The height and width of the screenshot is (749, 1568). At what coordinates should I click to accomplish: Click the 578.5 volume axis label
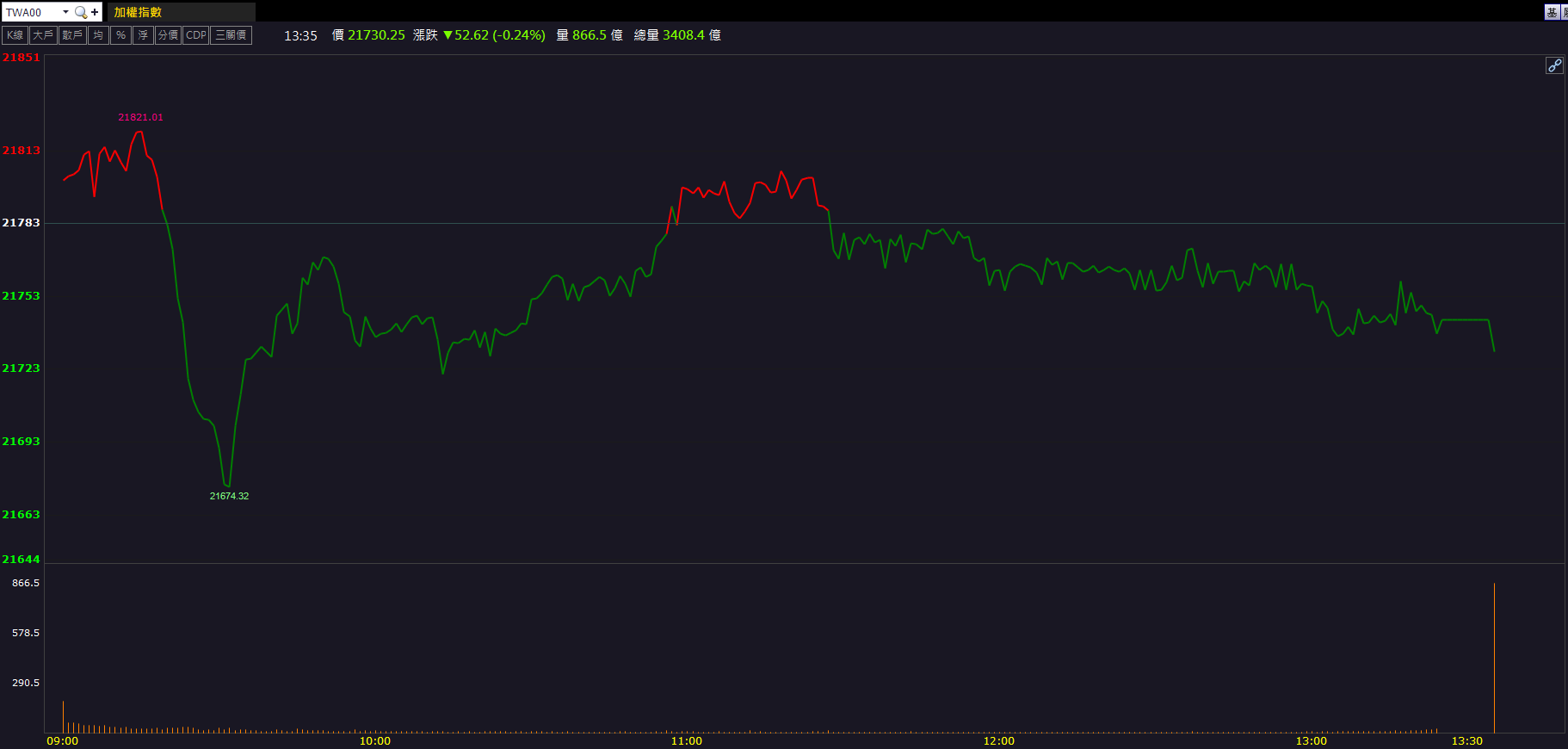tap(26, 633)
